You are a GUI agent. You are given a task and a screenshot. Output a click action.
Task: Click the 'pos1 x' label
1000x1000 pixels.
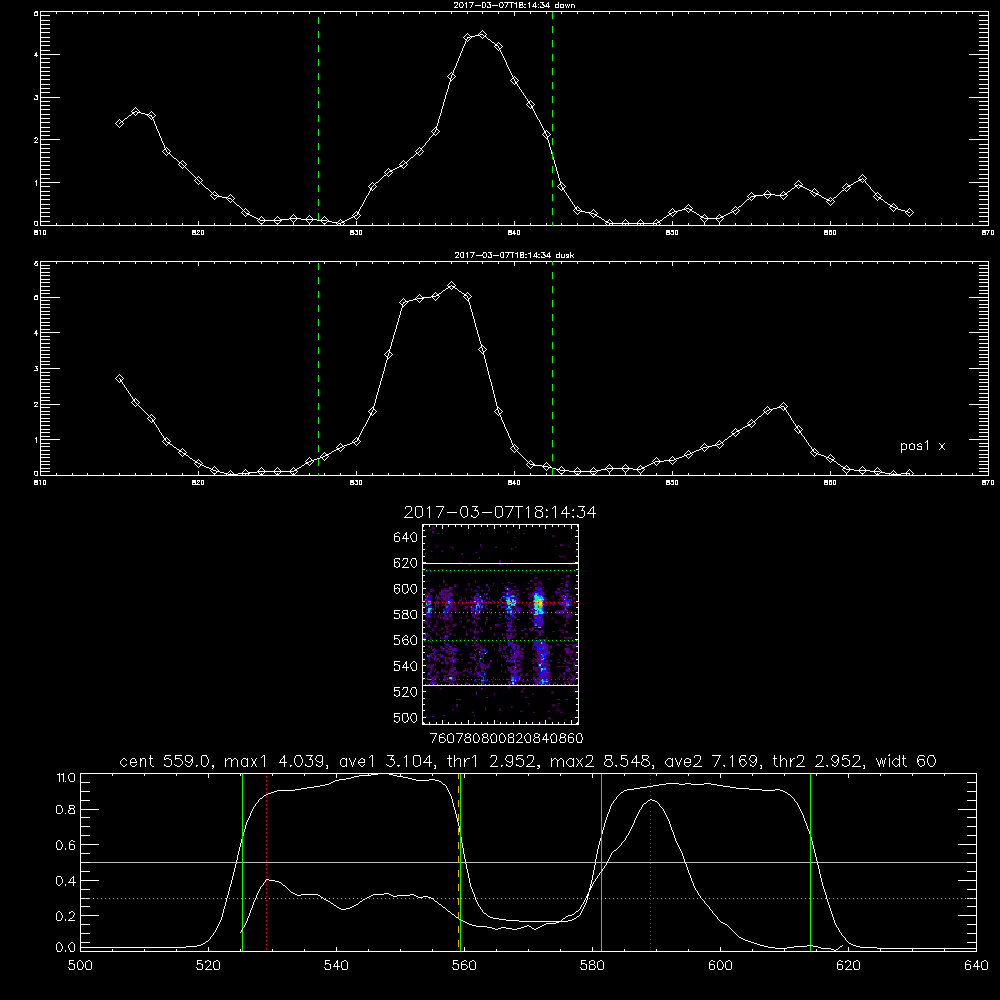[922, 446]
